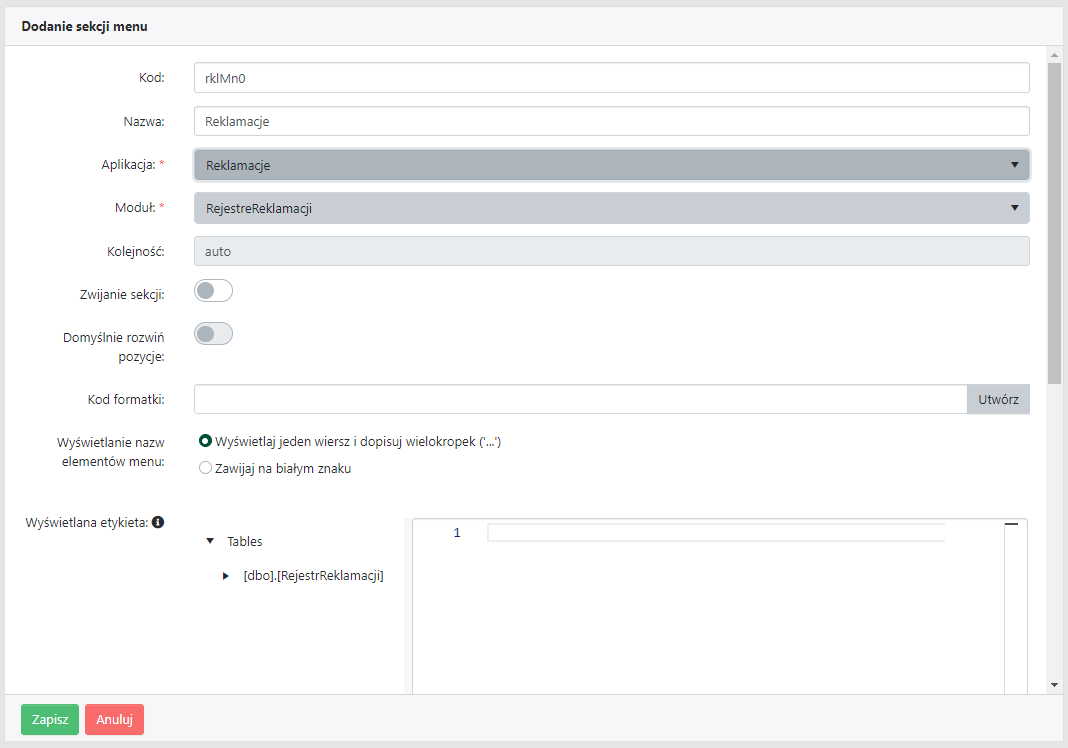Collapse the Tables tree node arrow
Screen dimensions: 1068x748
(x=210, y=541)
